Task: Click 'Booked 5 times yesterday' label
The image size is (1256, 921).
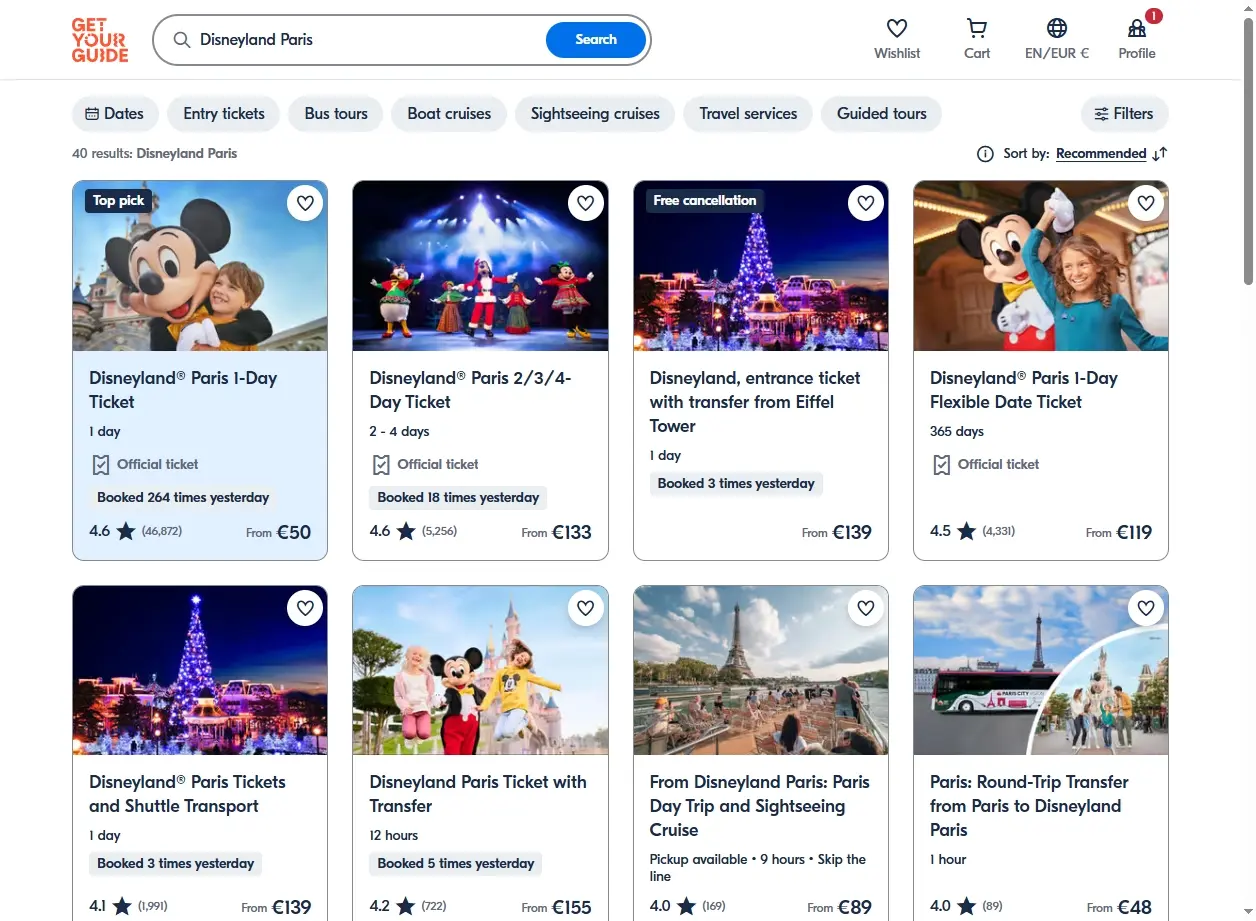Action: click(x=456, y=863)
